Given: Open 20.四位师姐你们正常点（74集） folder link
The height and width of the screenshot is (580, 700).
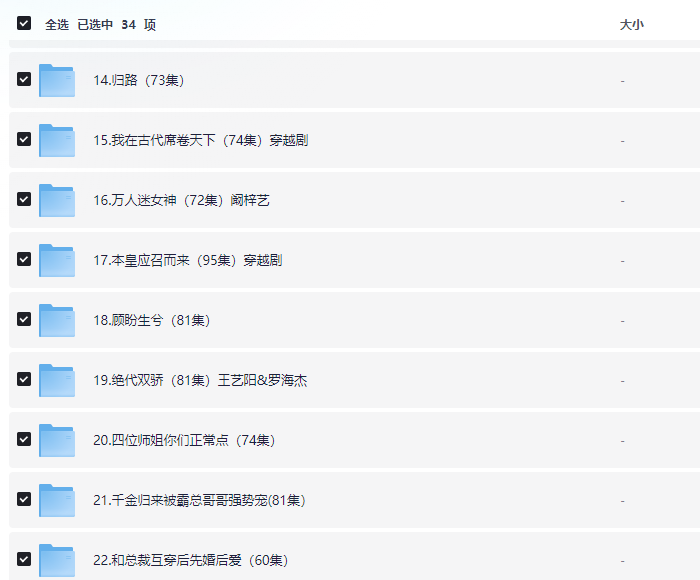Looking at the screenshot, I should (183, 440).
